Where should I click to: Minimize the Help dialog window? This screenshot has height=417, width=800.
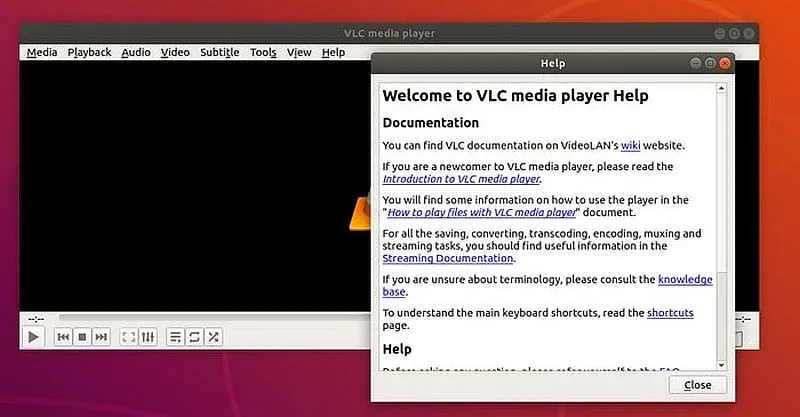click(x=695, y=63)
